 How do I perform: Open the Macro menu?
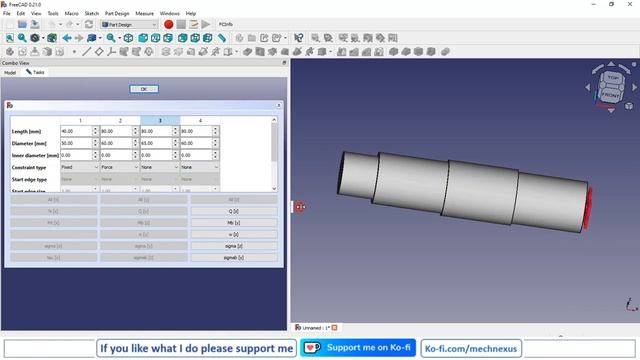point(71,13)
